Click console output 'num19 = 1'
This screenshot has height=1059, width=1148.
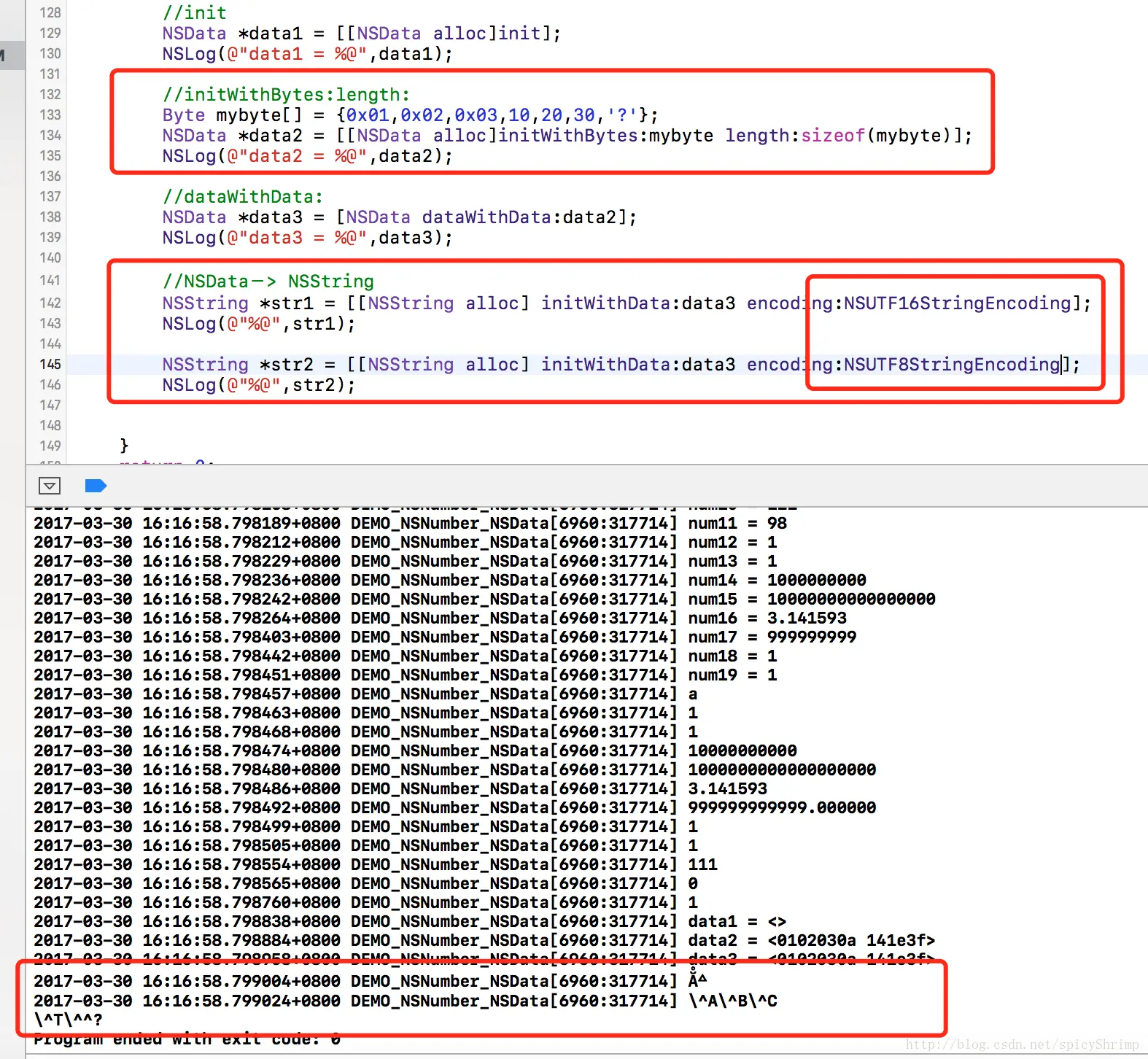(x=732, y=675)
